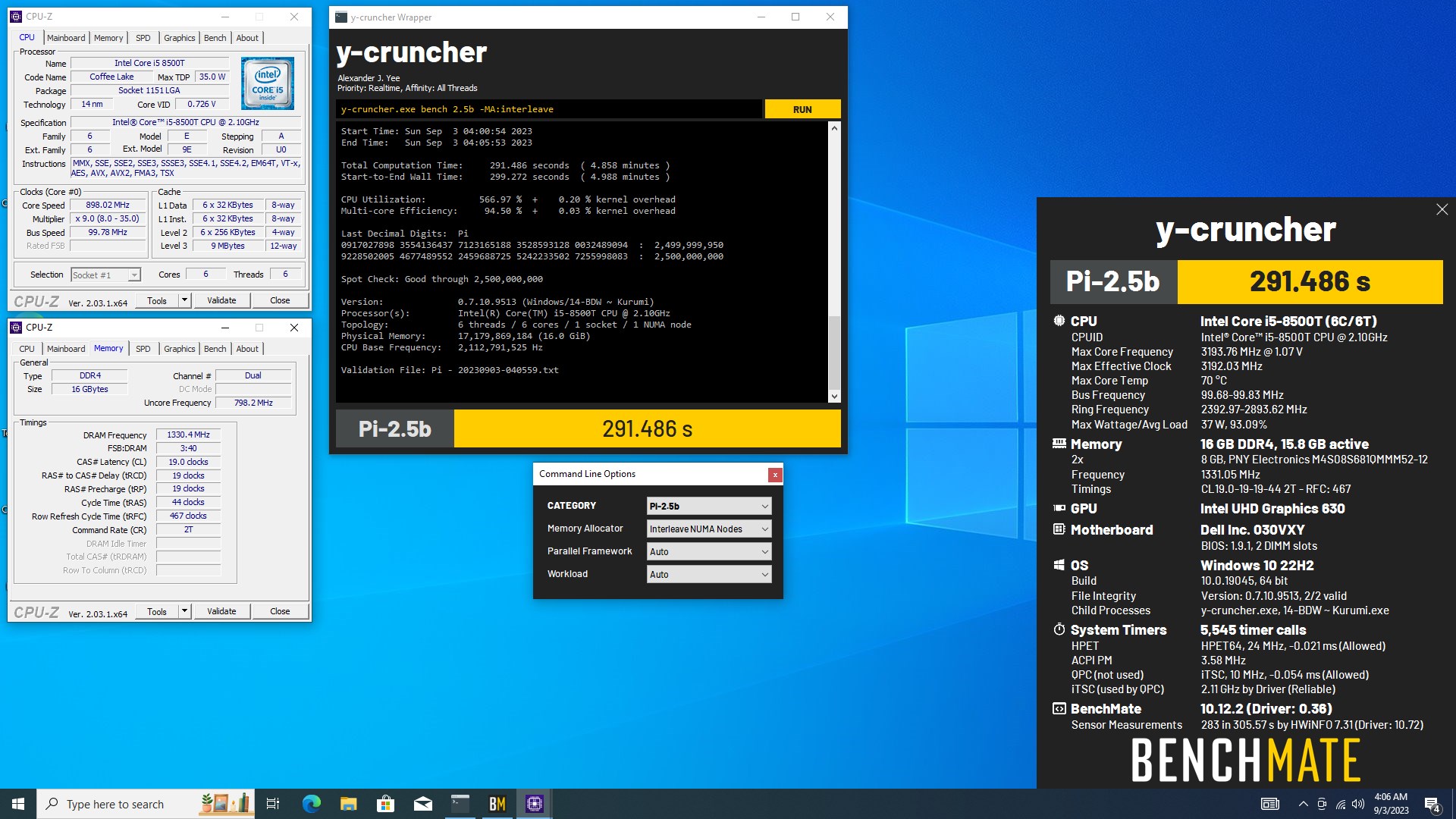Open Windows Start menu

tap(18, 804)
